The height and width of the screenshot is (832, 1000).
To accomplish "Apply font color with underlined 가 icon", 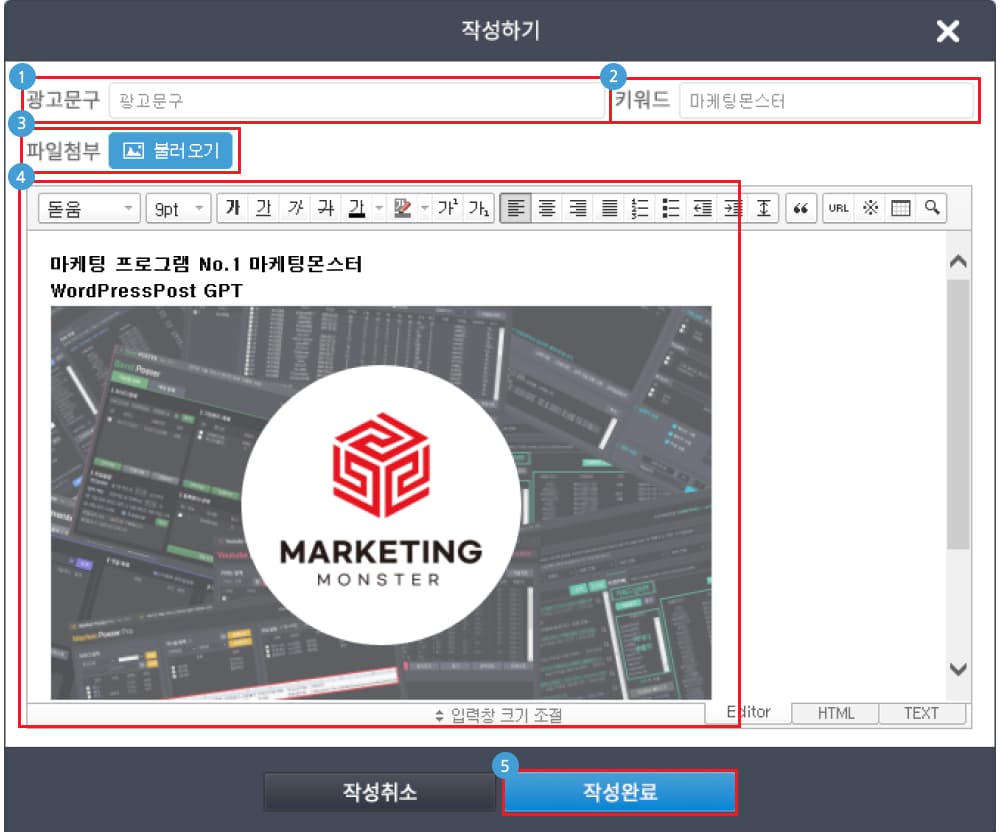I will [357, 208].
